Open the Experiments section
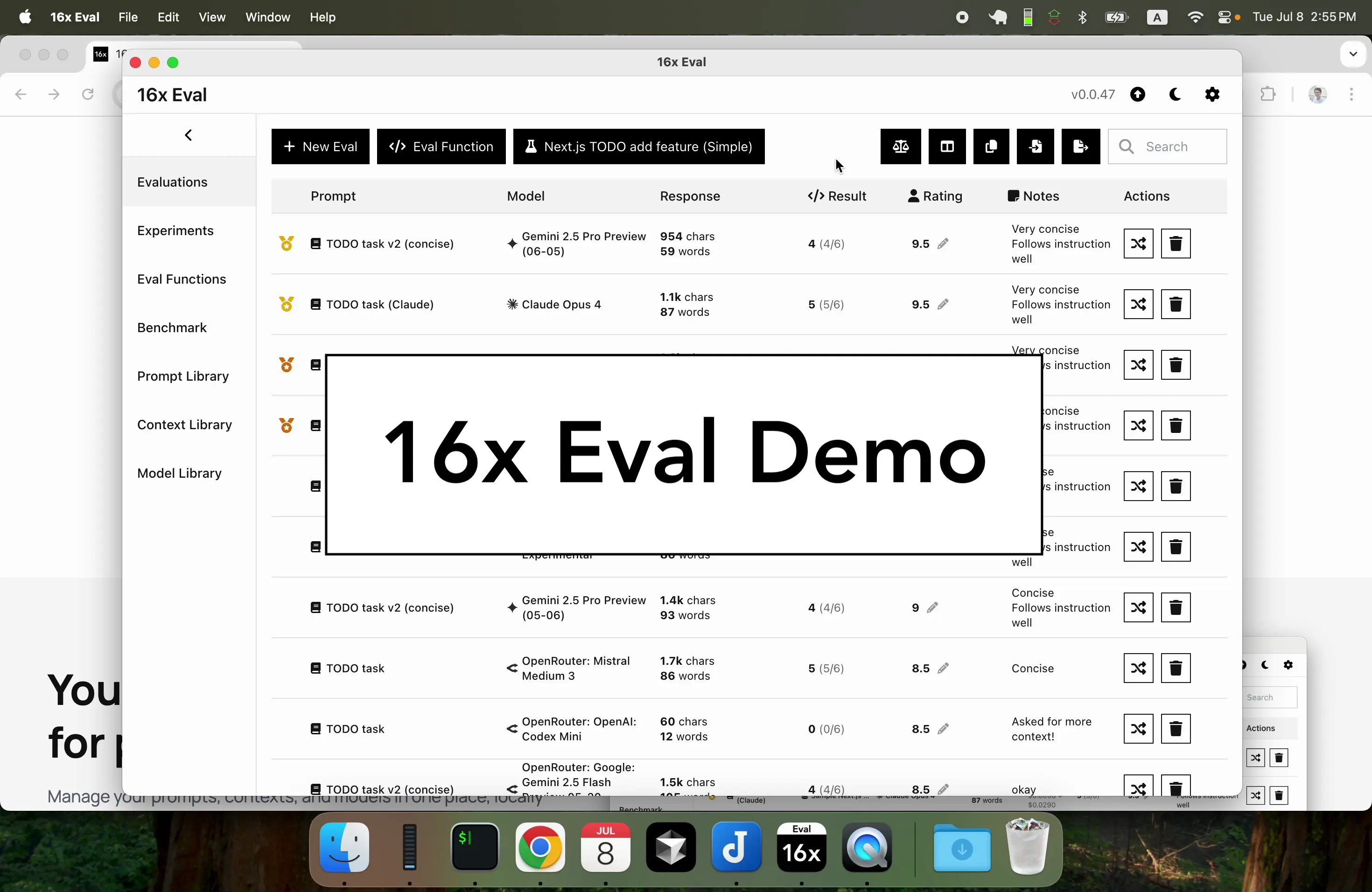1372x892 pixels. [x=189, y=231]
